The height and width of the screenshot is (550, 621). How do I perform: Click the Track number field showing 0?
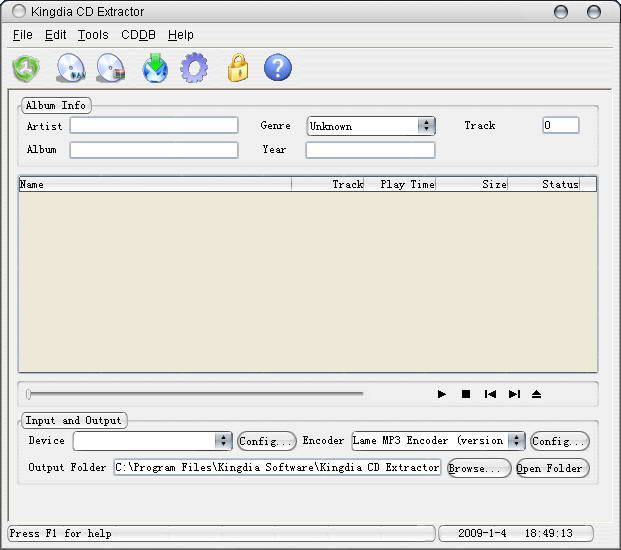pyautogui.click(x=561, y=126)
